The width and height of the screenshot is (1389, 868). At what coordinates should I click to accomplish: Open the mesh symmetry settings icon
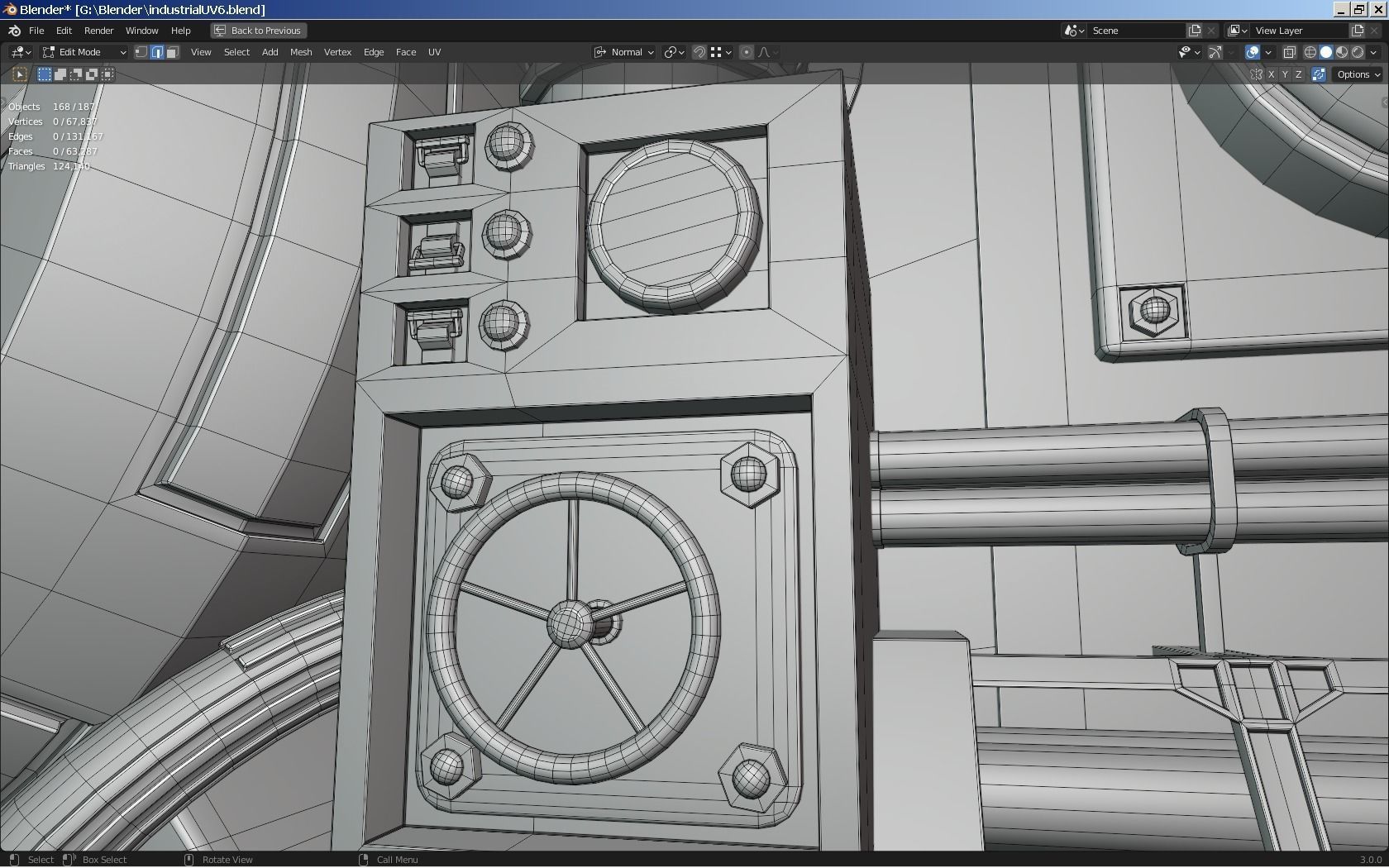click(x=1257, y=74)
